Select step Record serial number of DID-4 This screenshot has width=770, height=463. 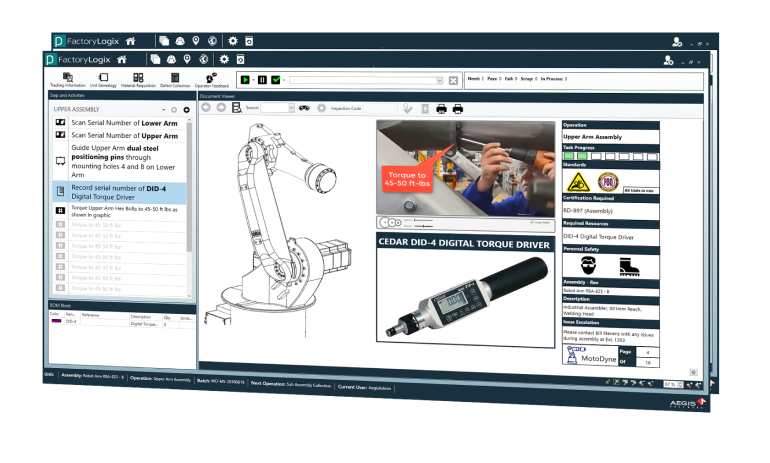click(x=119, y=192)
